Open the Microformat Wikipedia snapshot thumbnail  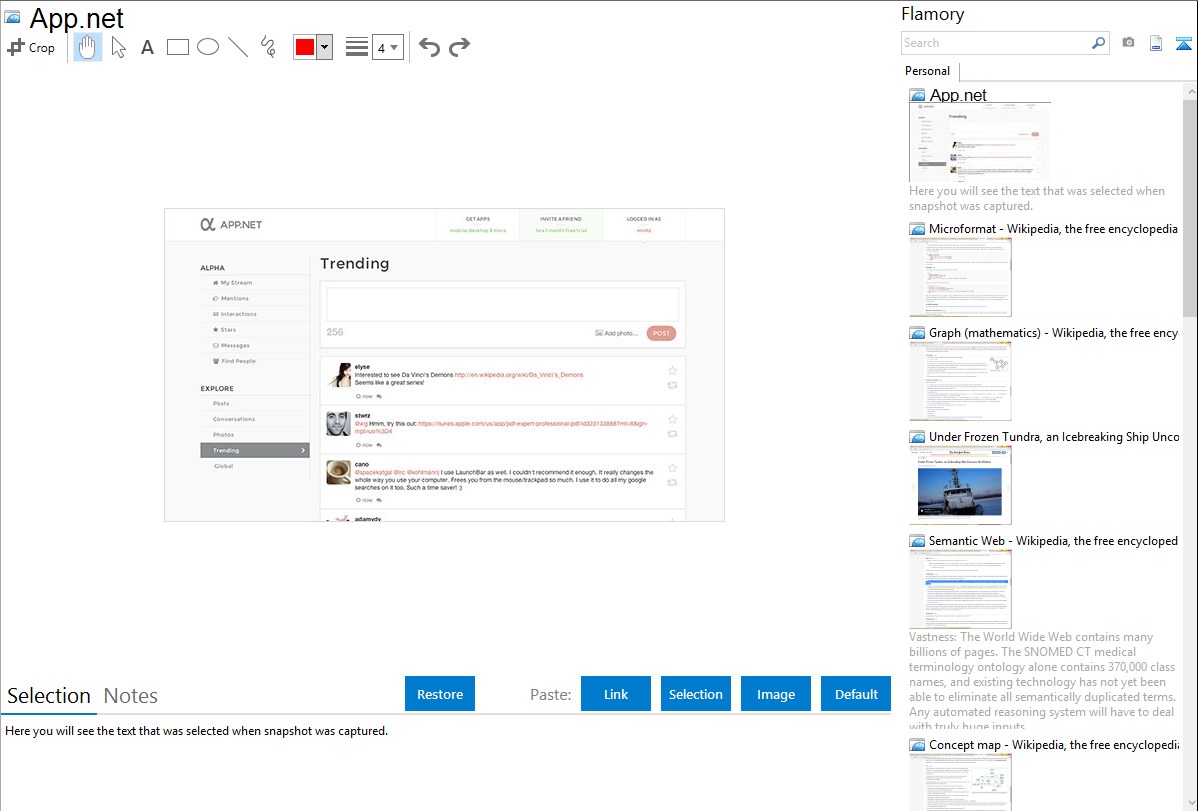click(960, 277)
